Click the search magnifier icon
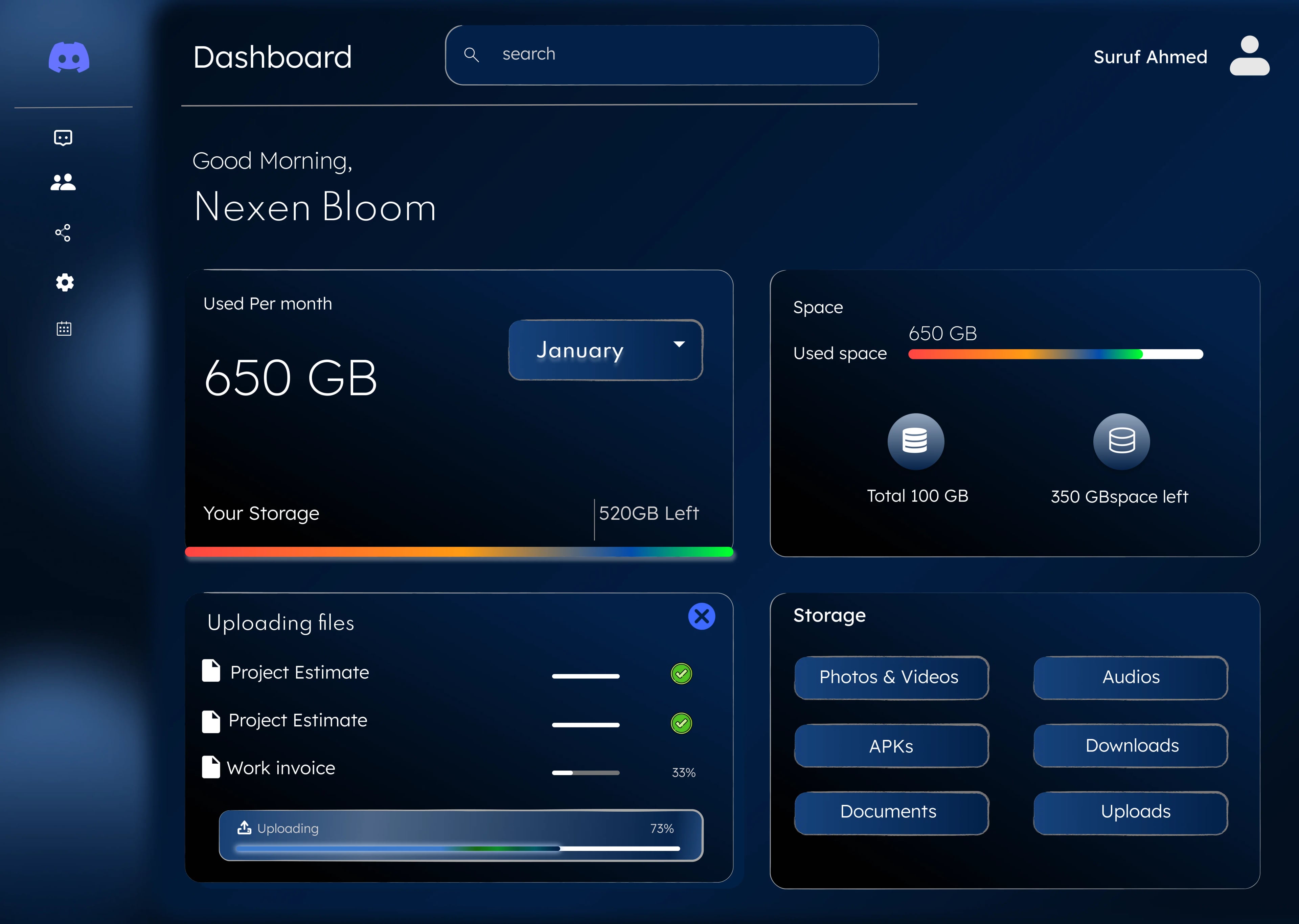1299x924 pixels. 472,54
